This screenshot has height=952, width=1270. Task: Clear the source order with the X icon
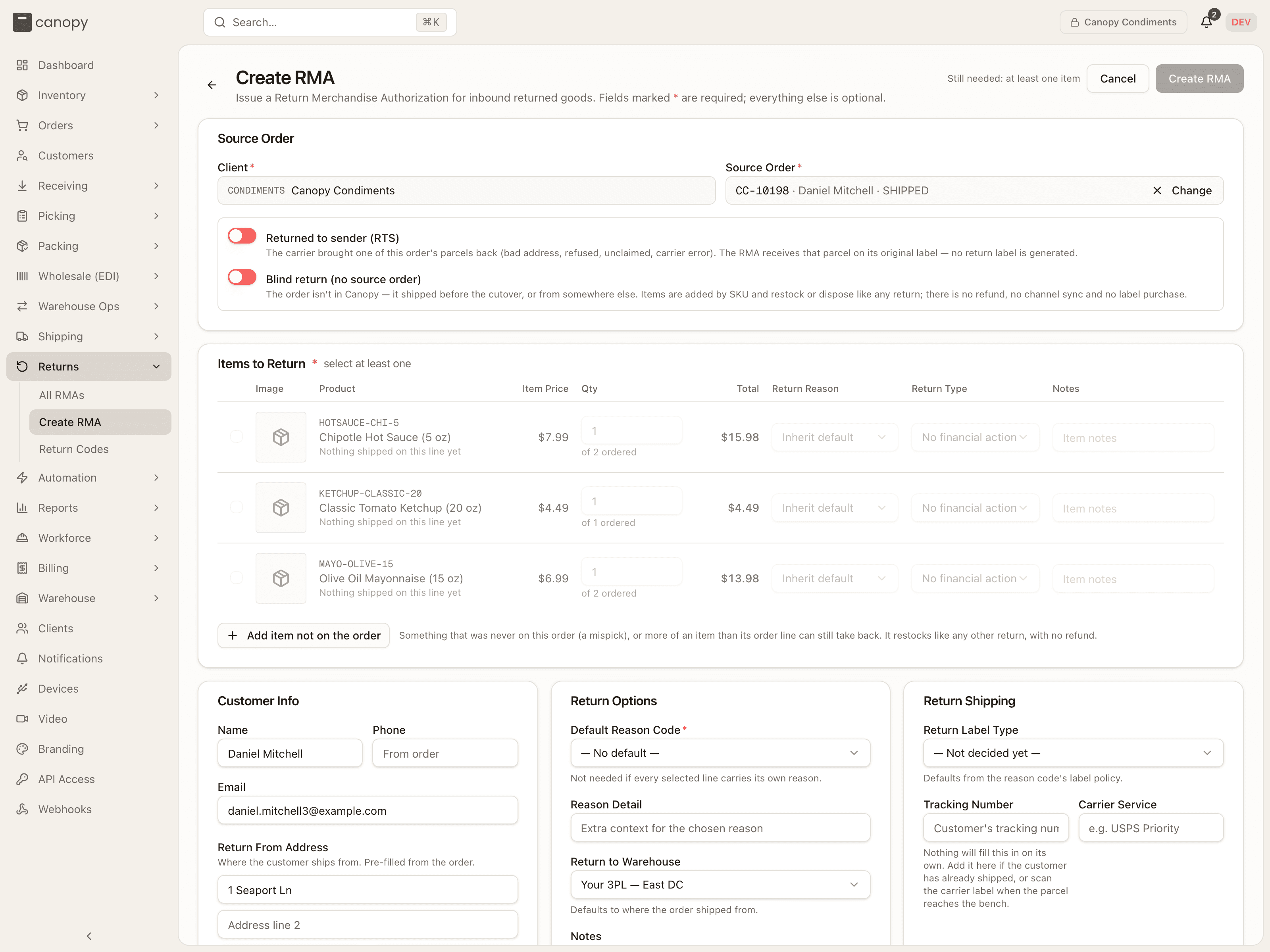tap(1157, 190)
